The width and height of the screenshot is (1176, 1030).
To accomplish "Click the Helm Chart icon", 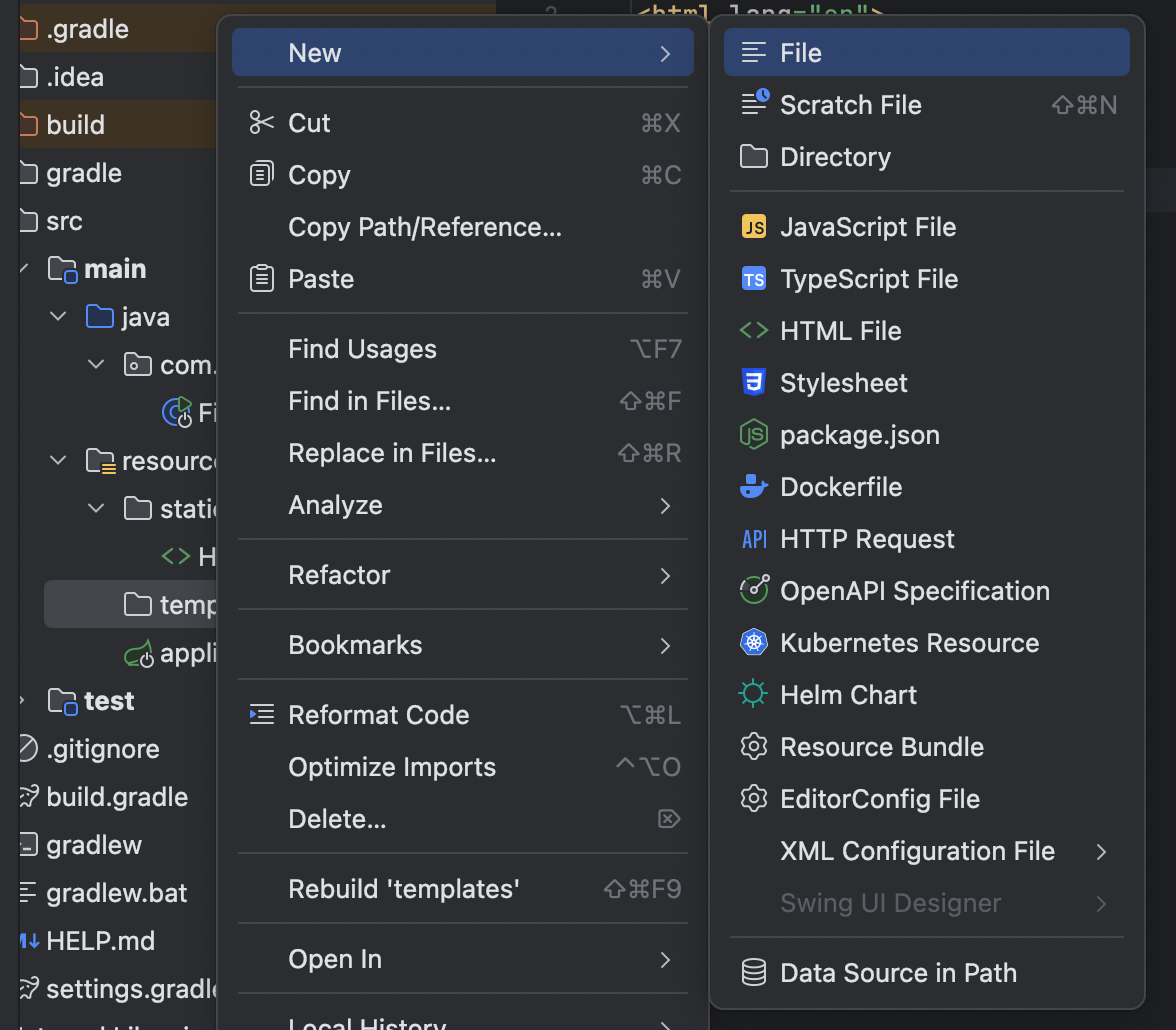I will 753,695.
